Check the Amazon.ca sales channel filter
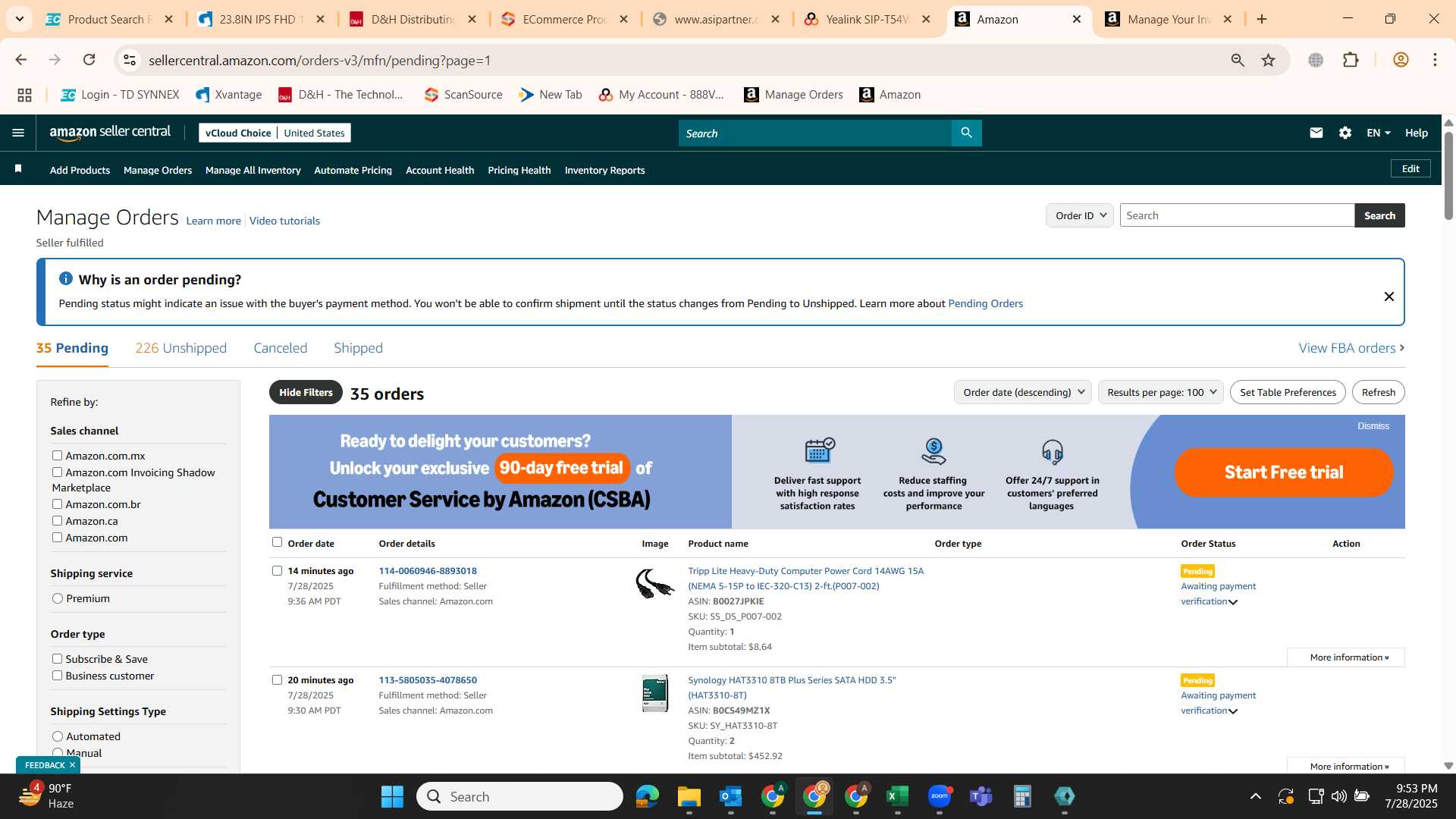1456x819 pixels. [x=57, y=520]
